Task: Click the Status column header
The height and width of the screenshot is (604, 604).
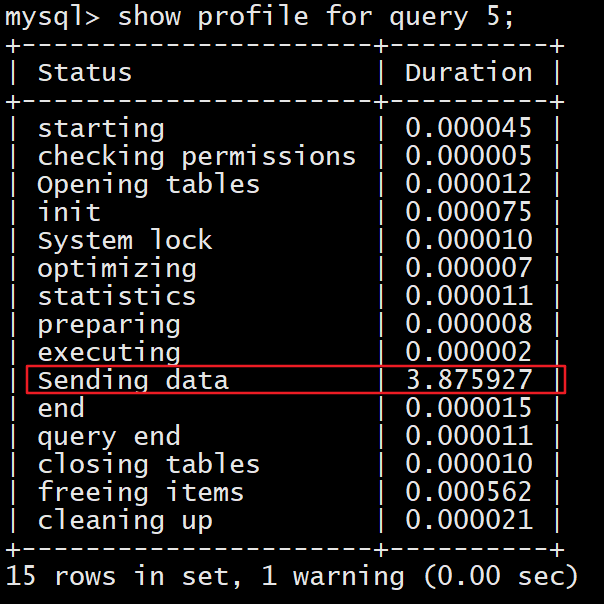Action: (85, 73)
